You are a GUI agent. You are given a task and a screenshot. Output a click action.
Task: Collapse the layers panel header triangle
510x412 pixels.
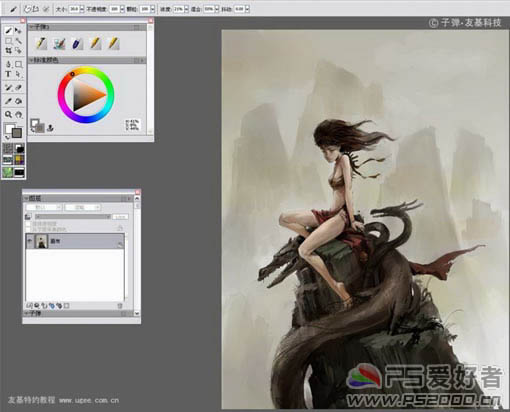pos(26,198)
